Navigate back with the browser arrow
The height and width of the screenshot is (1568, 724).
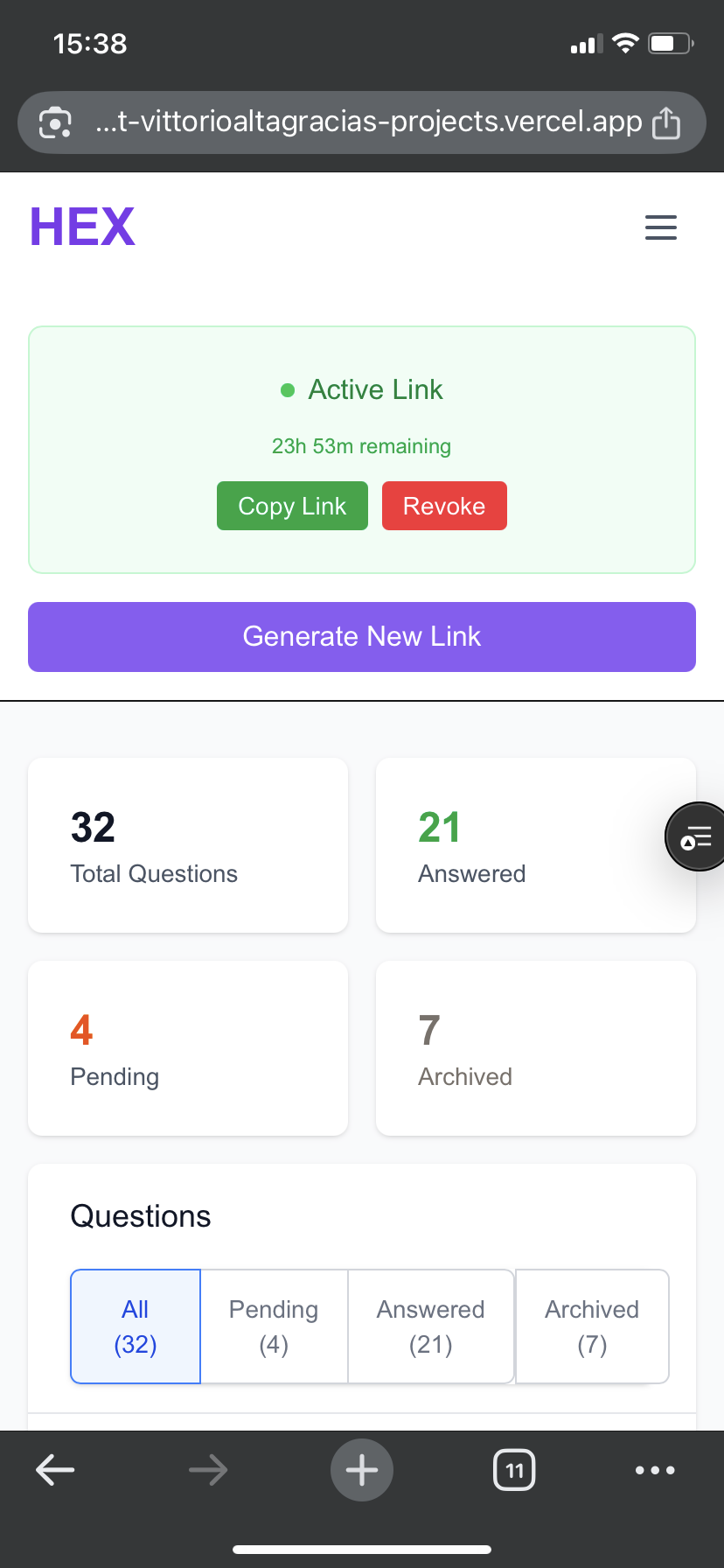click(x=55, y=1470)
